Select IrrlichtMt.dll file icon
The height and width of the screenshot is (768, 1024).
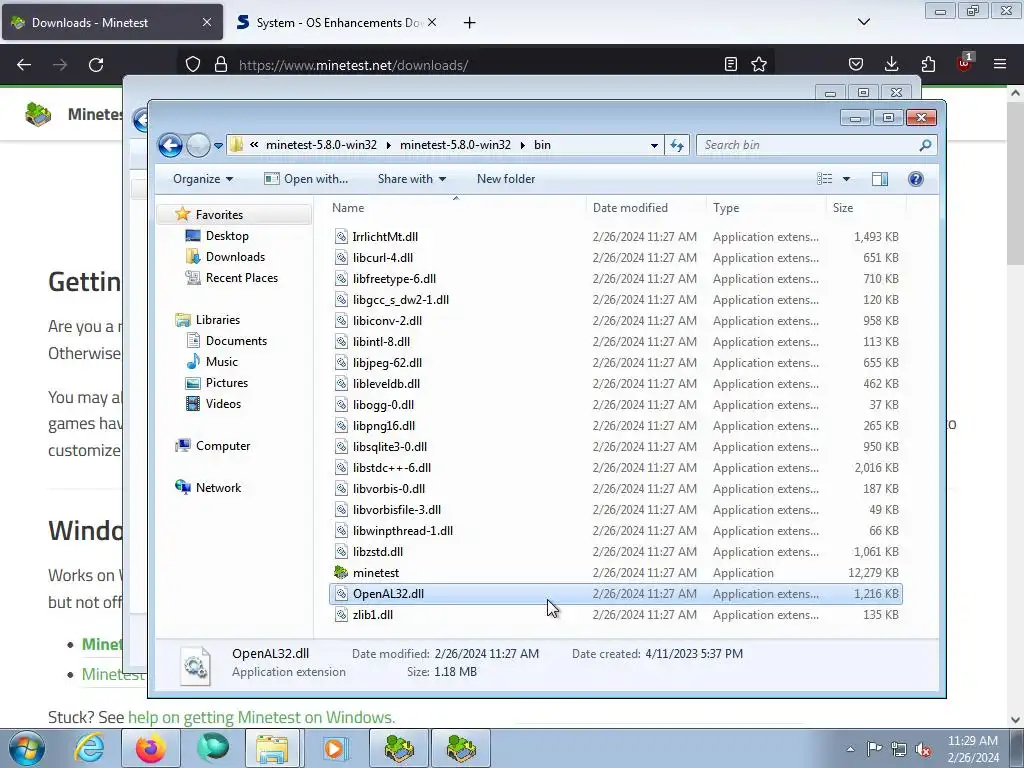tap(341, 236)
